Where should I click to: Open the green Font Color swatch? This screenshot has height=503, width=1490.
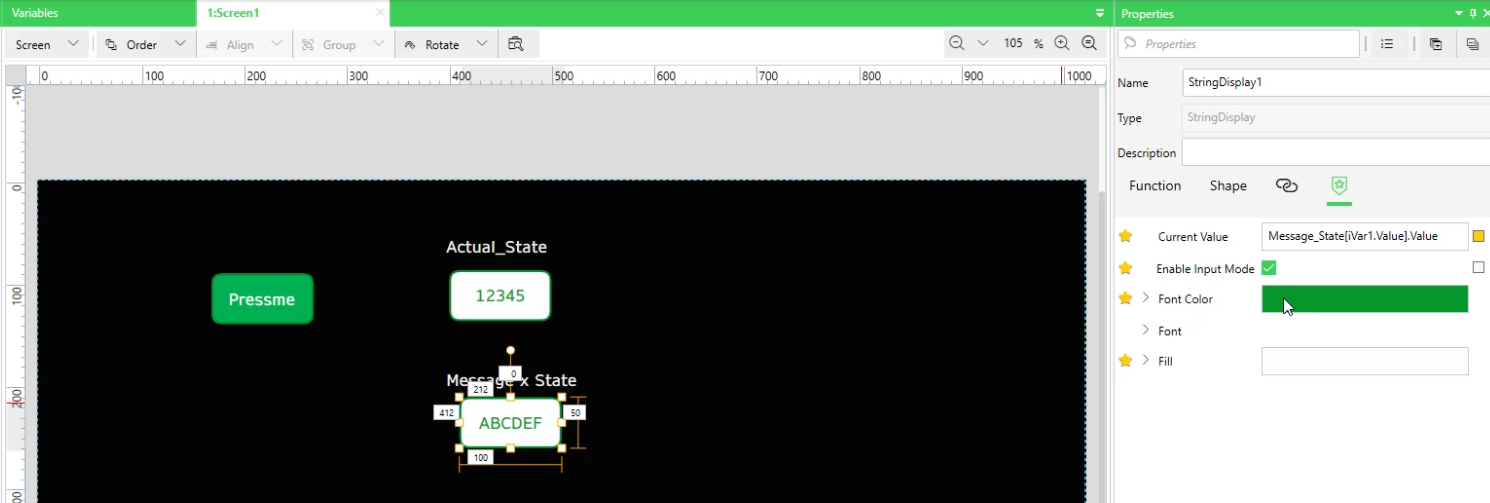pyautogui.click(x=1365, y=299)
